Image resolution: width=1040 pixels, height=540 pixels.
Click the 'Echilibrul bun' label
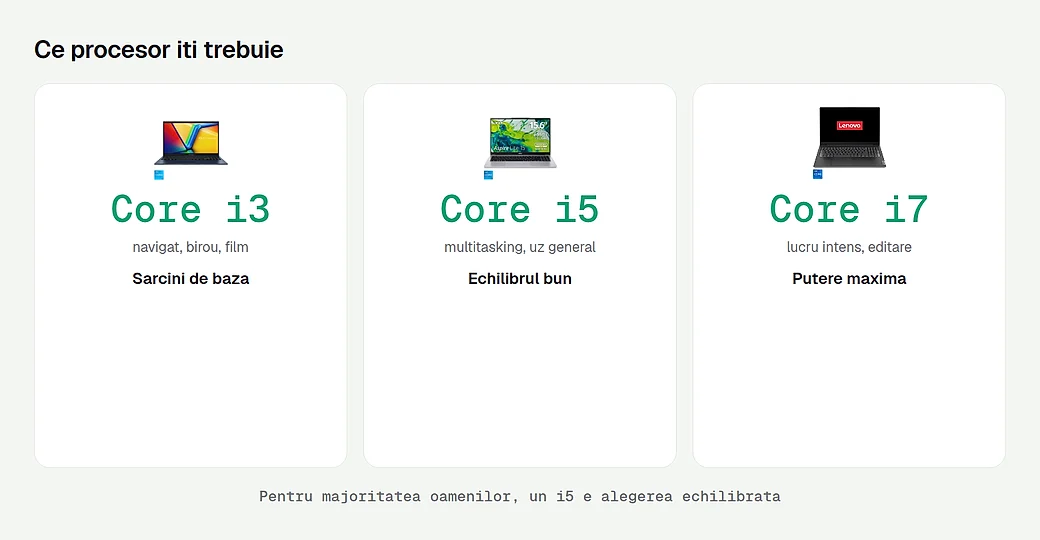[520, 279]
